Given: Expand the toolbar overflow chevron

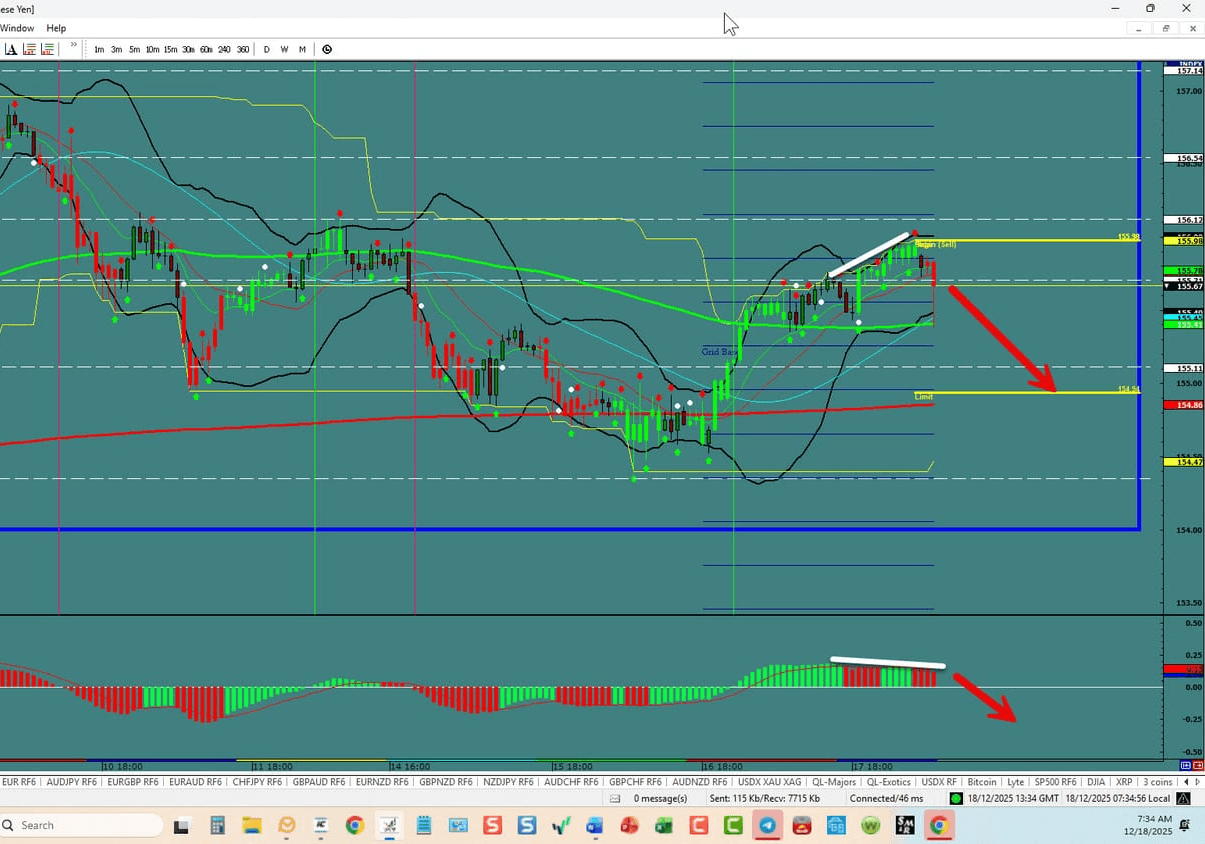Looking at the screenshot, I should (73, 46).
